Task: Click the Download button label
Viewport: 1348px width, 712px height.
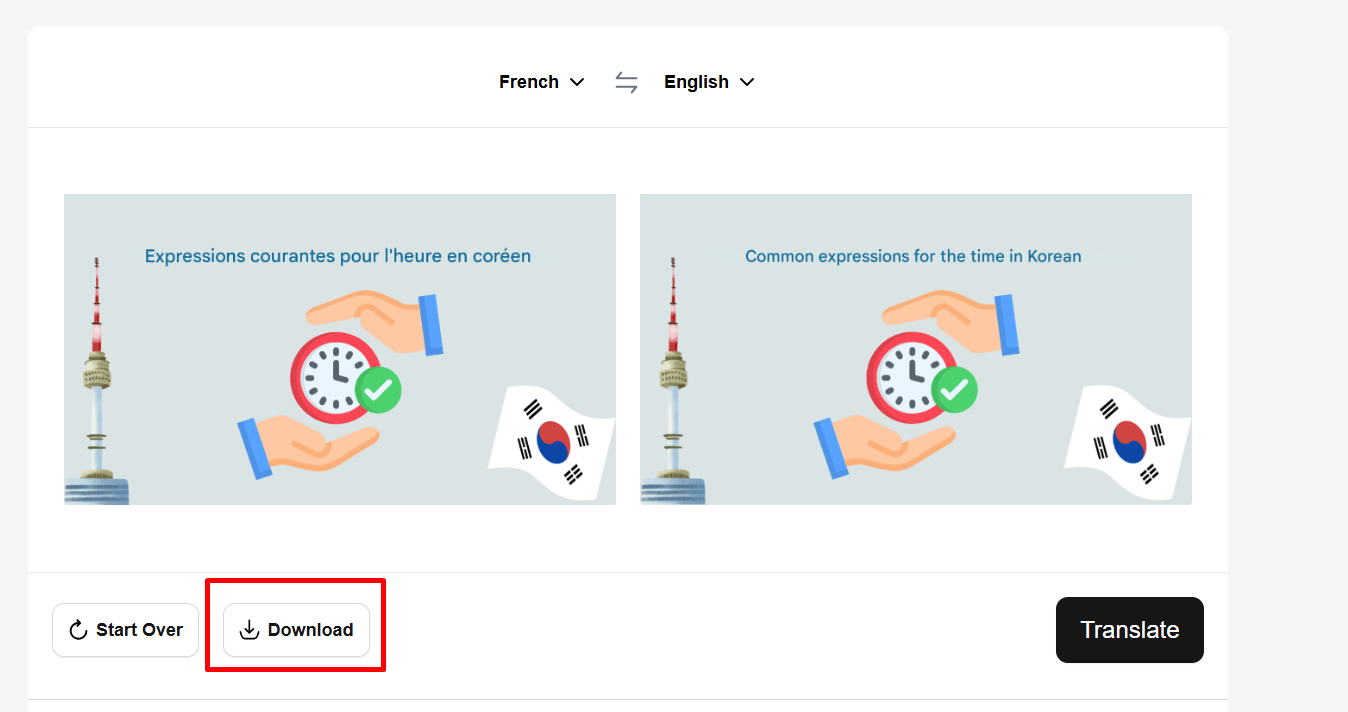Action: 310,630
